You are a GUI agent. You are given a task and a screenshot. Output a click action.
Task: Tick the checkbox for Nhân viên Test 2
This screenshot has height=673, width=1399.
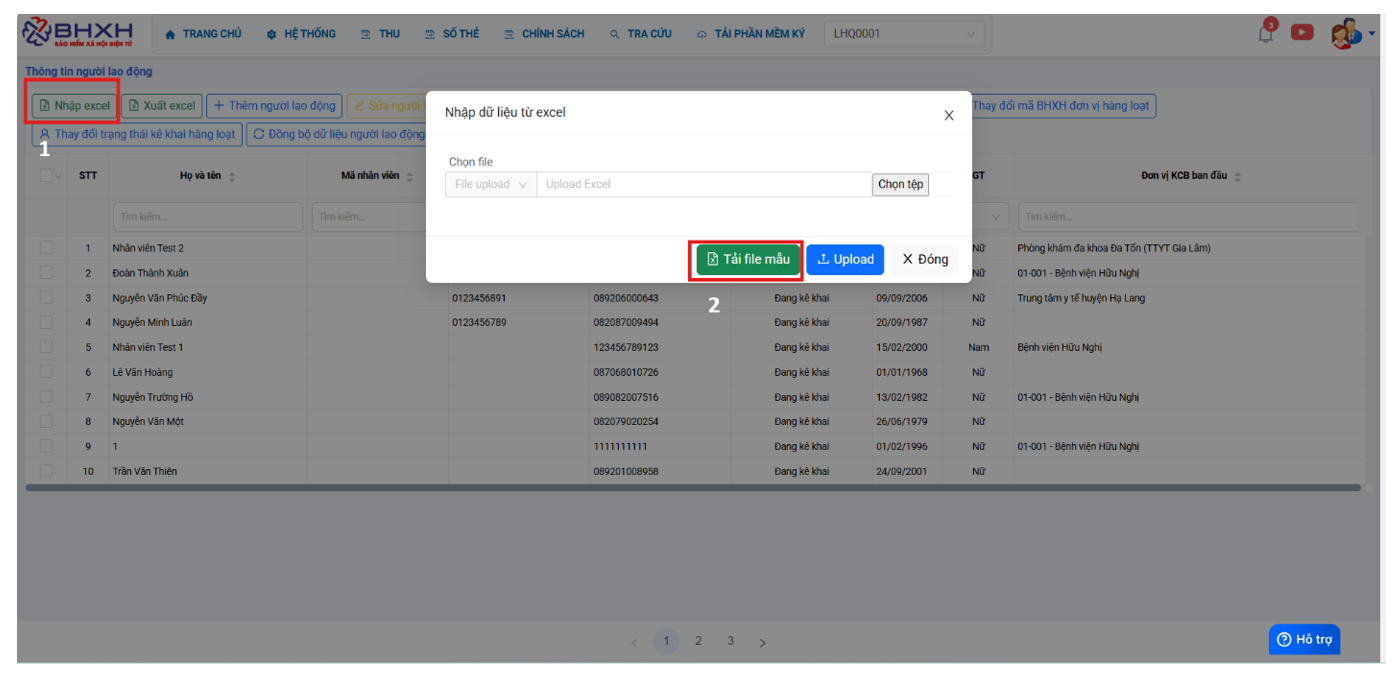(46, 248)
